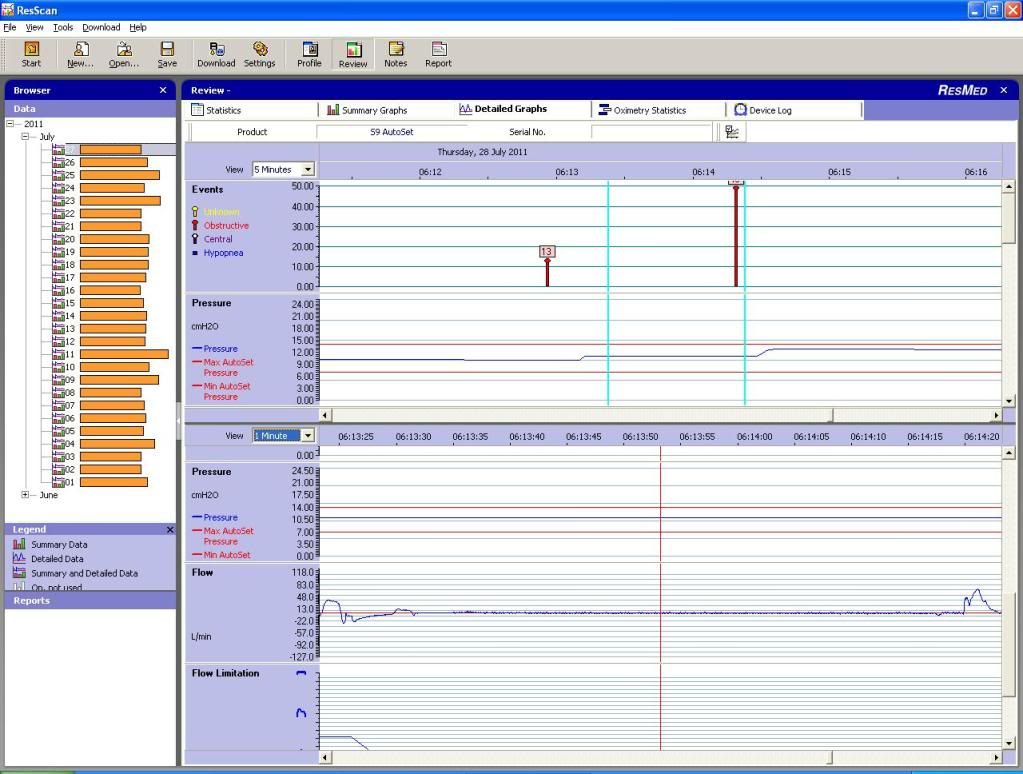The height and width of the screenshot is (774, 1023).
Task: Click the graph options icon beside Serial No.
Action: click(732, 132)
